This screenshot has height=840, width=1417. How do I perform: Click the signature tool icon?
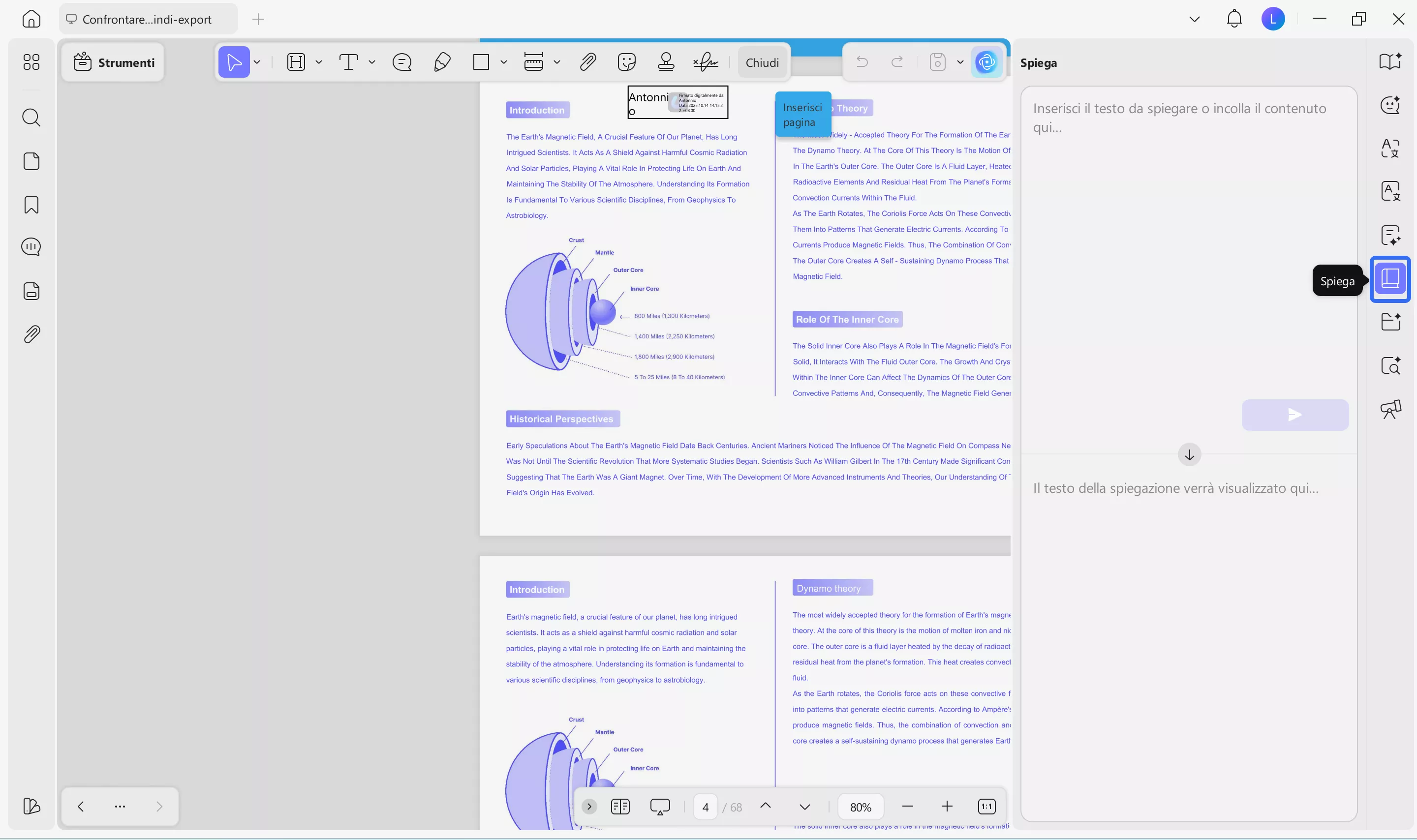tap(706, 61)
